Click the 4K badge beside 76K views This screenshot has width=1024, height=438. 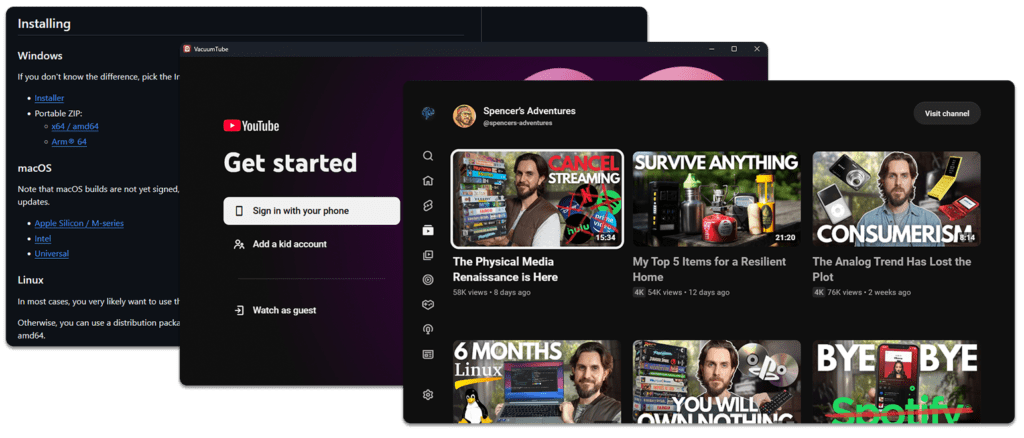[819, 292]
